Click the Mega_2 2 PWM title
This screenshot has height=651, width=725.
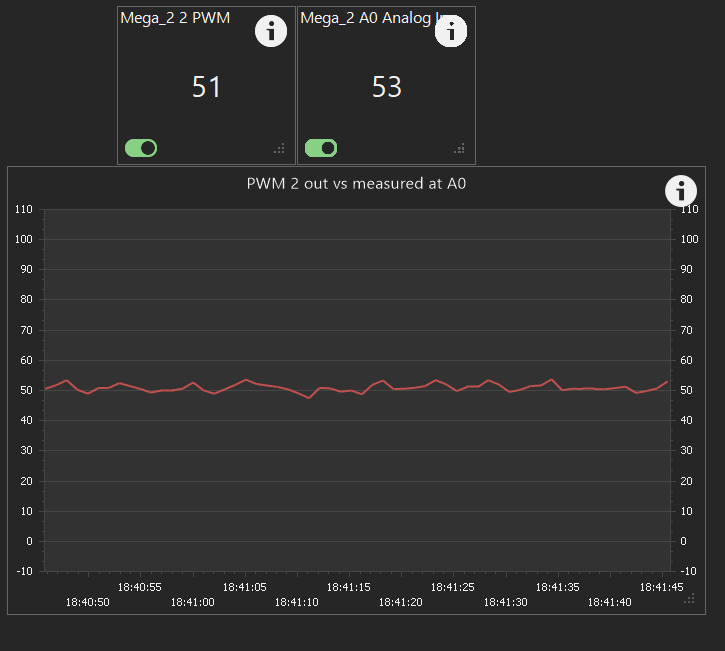coord(175,18)
